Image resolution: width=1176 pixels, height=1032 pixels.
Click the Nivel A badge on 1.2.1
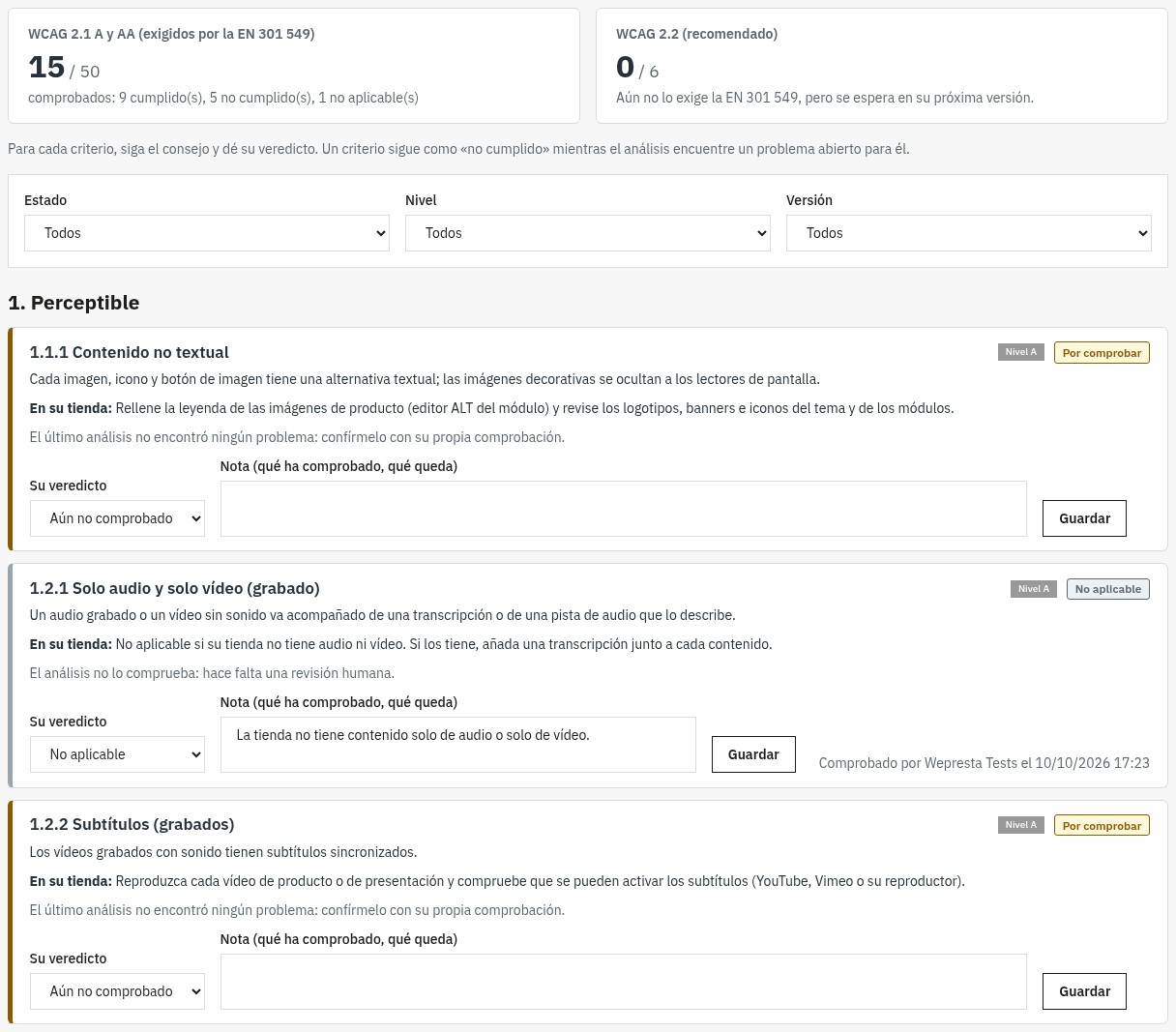[1033, 588]
